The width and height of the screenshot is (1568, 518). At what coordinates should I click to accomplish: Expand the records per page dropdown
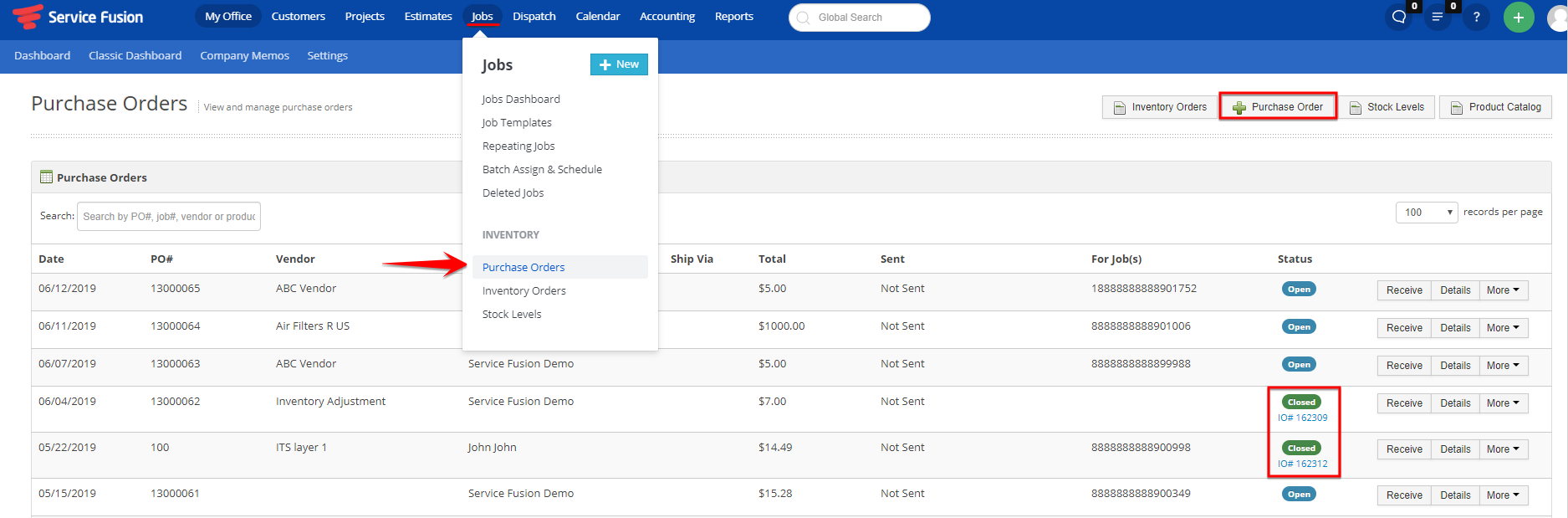coord(1426,213)
